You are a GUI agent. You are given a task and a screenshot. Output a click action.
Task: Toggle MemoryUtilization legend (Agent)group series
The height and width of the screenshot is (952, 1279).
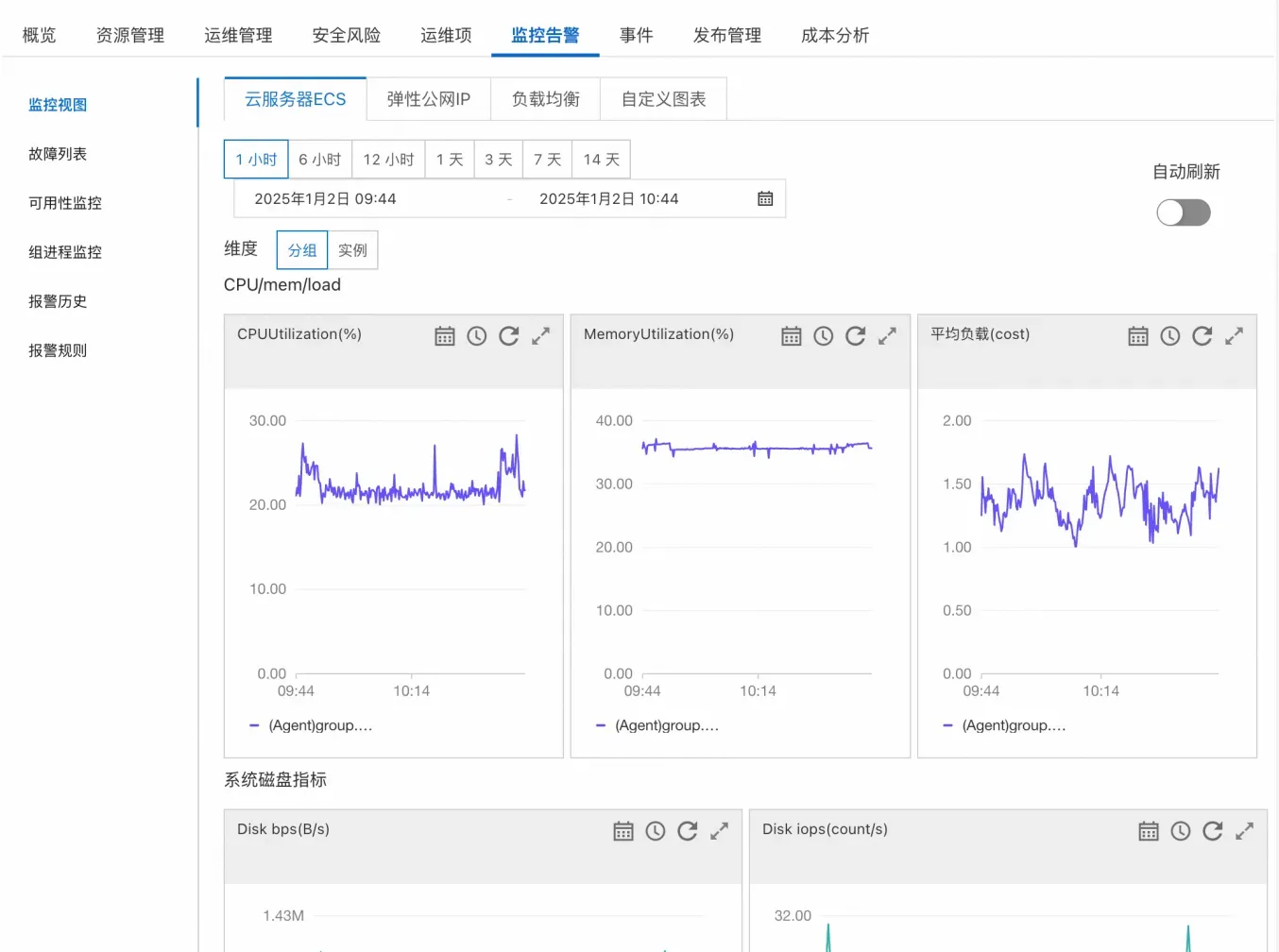(x=657, y=725)
